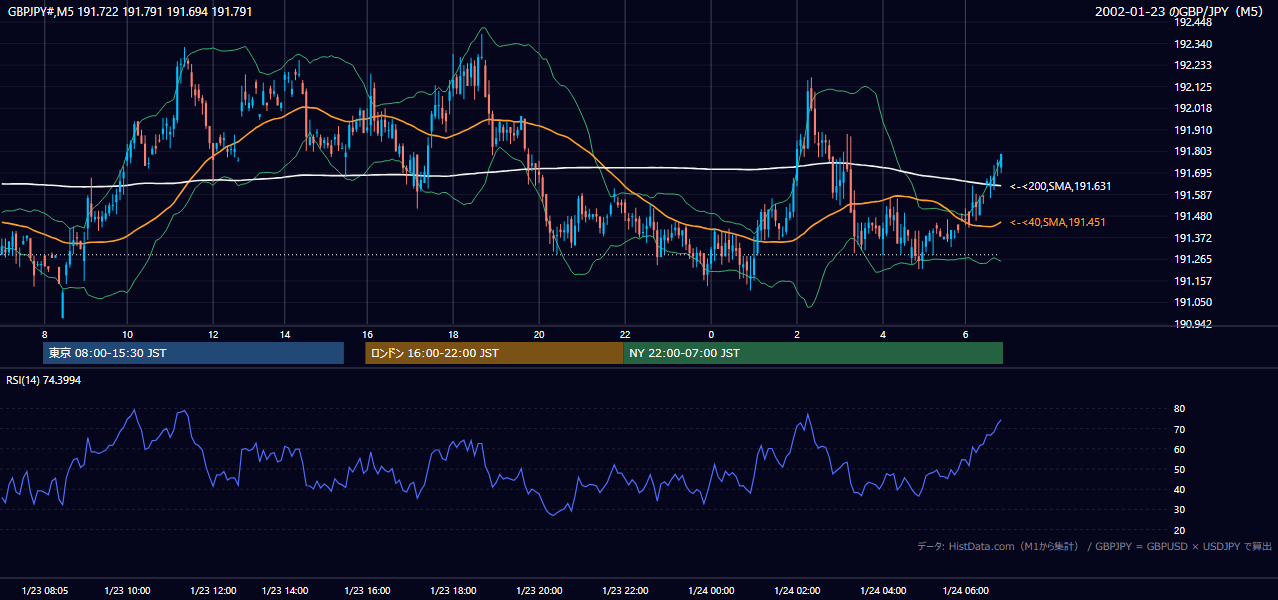Viewport: 1278px width, 600px height.
Task: Click price axis value 191.587
Action: click(1193, 195)
